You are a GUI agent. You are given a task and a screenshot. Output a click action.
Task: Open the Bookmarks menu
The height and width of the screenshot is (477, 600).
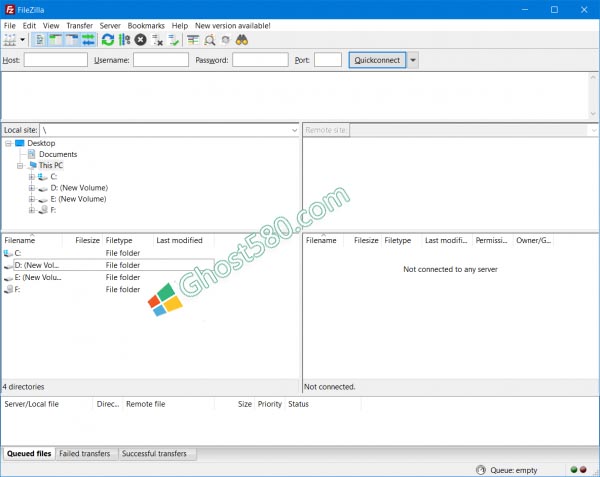[146, 26]
